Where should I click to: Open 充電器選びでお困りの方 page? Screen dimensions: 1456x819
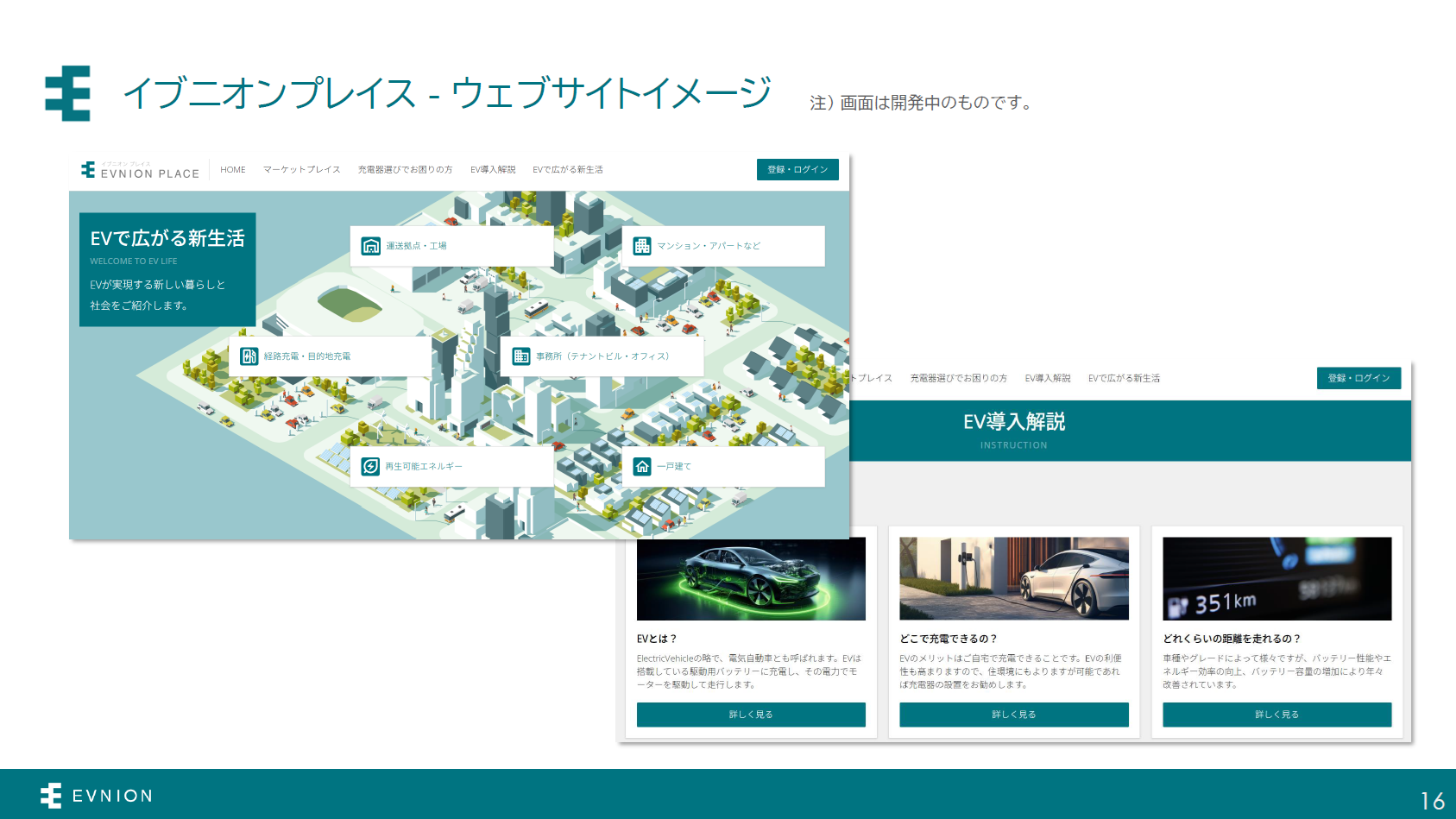405,169
